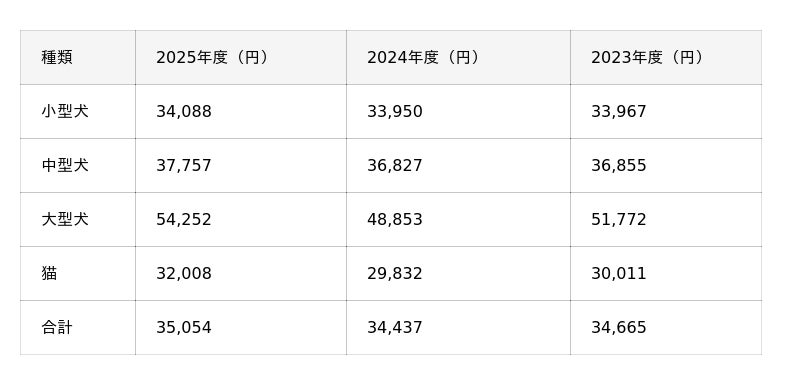Select the cell showing 51,772
The height and width of the screenshot is (385, 800).
point(666,220)
